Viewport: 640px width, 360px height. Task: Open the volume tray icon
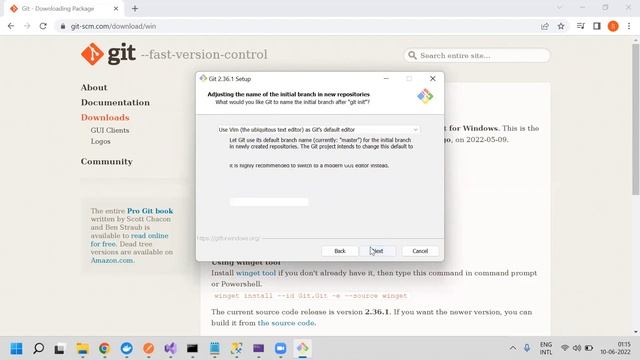[x=576, y=348]
